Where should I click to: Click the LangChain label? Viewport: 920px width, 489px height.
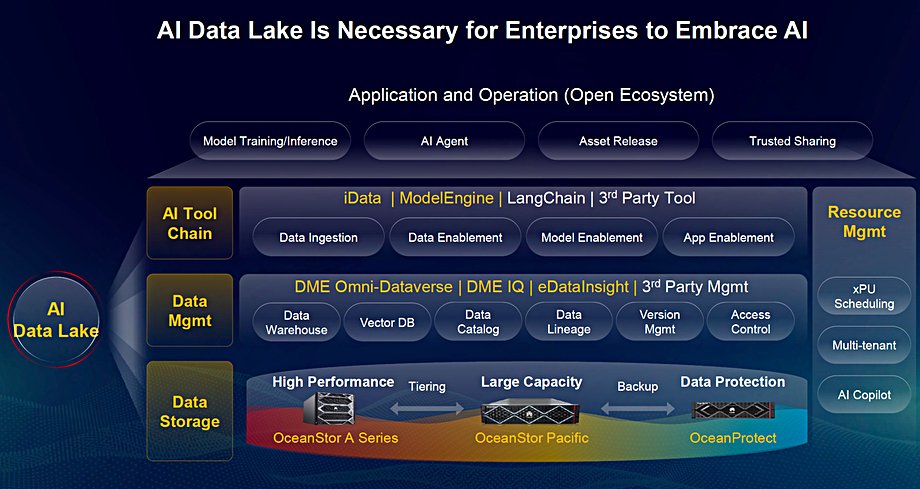click(x=546, y=198)
